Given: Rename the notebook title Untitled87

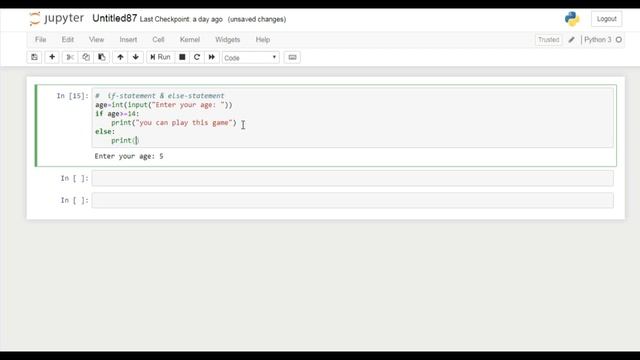Looking at the screenshot, I should click(x=114, y=18).
